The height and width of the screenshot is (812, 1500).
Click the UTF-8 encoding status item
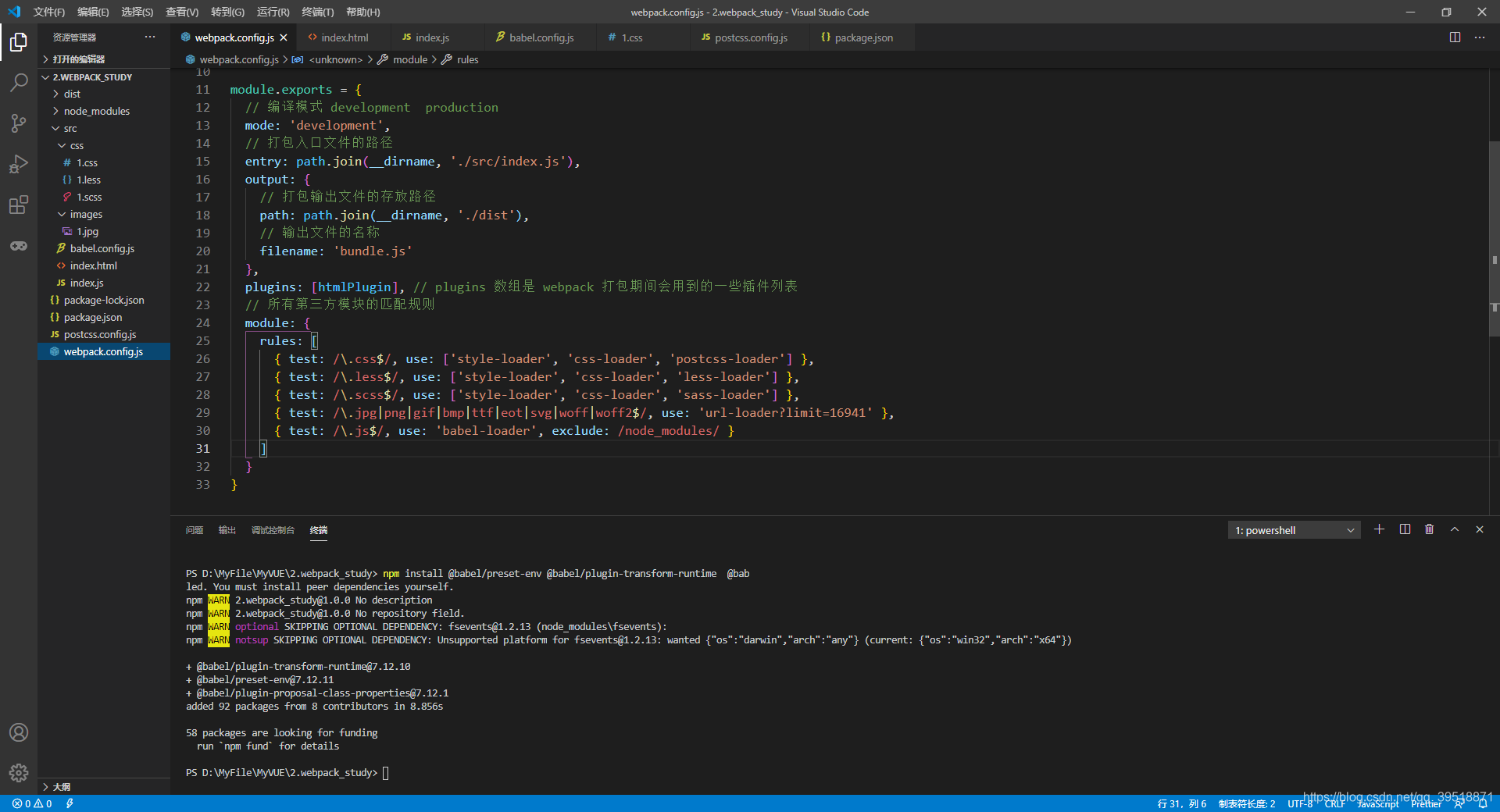click(x=1300, y=803)
